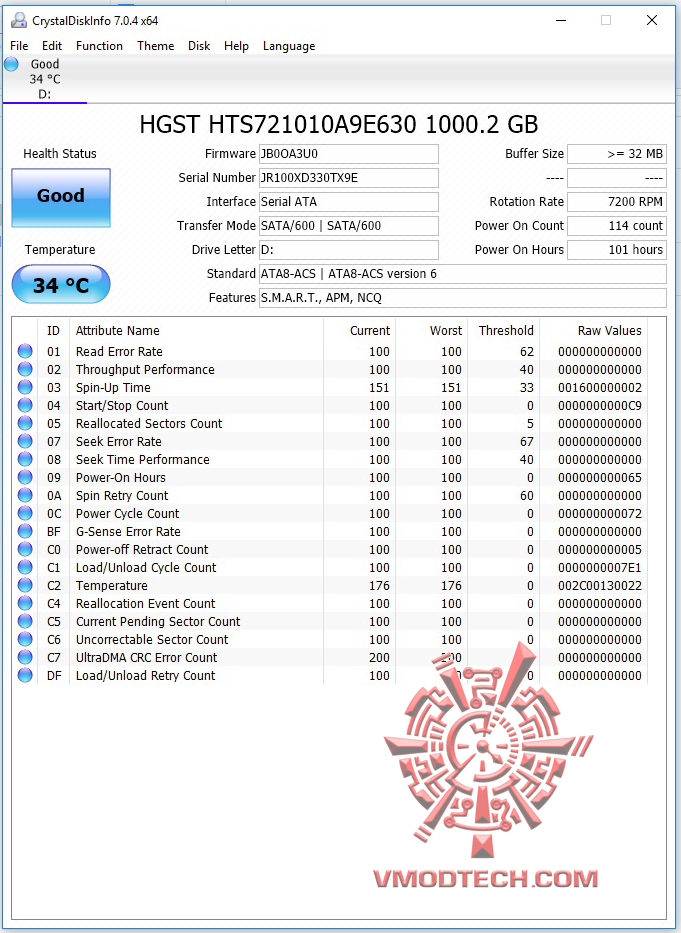
Task: Select raw value 0000000007E1
Action: [600, 568]
